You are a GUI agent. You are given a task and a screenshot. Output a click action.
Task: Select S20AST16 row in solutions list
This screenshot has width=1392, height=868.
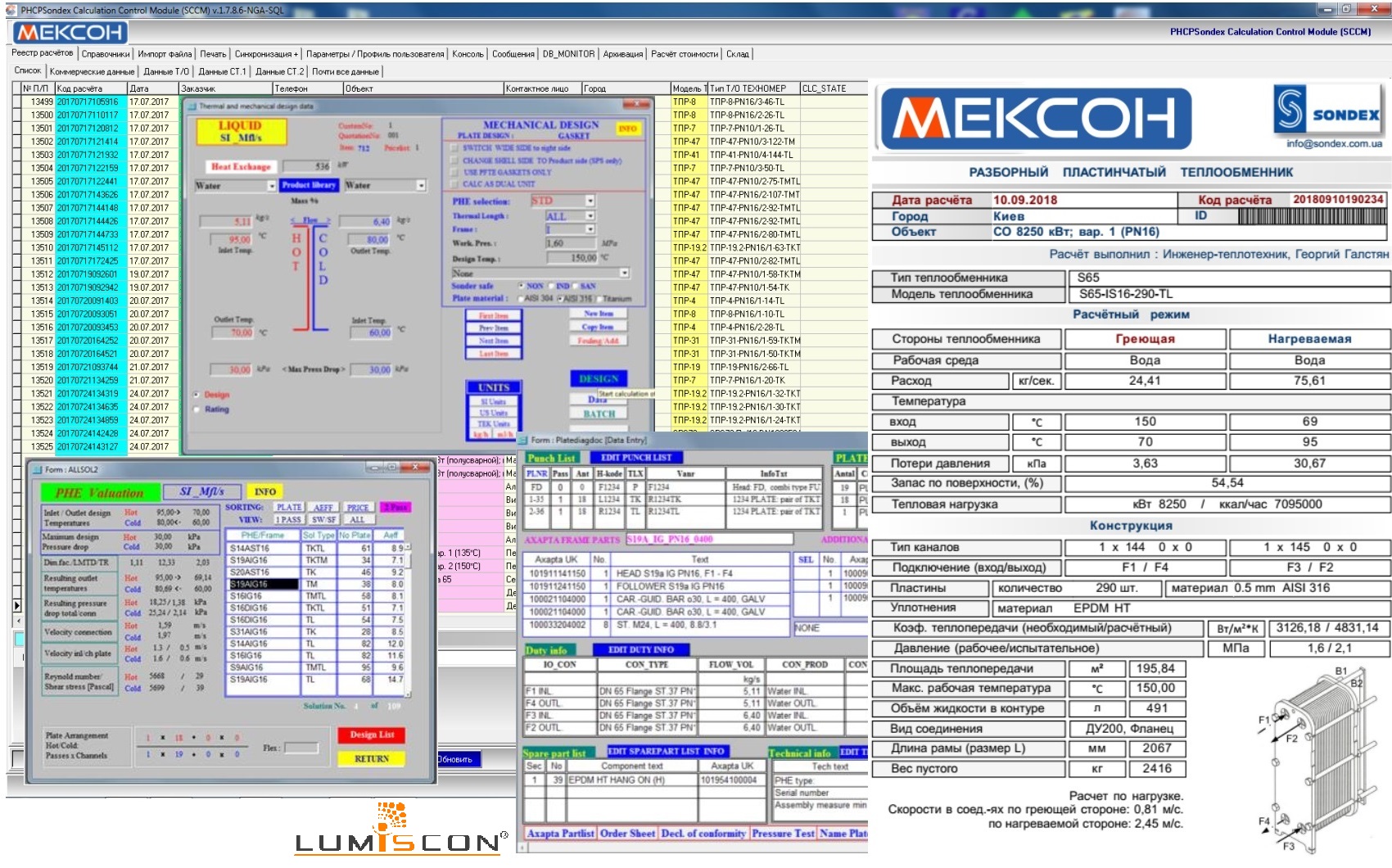pyautogui.click(x=316, y=572)
